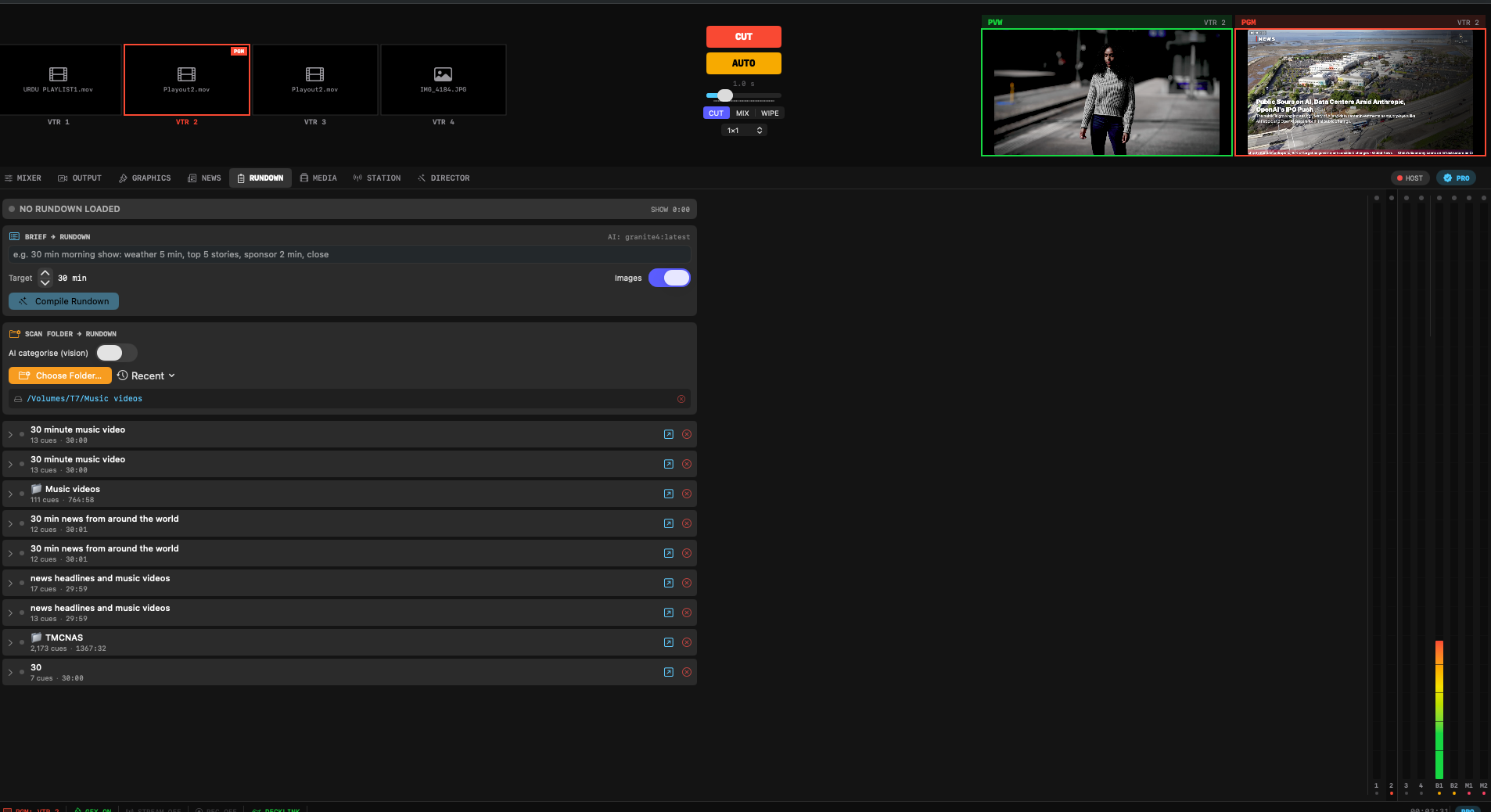The width and height of the screenshot is (1491, 812).
Task: Expand the 17 cues news headlines row
Action: tap(10, 583)
